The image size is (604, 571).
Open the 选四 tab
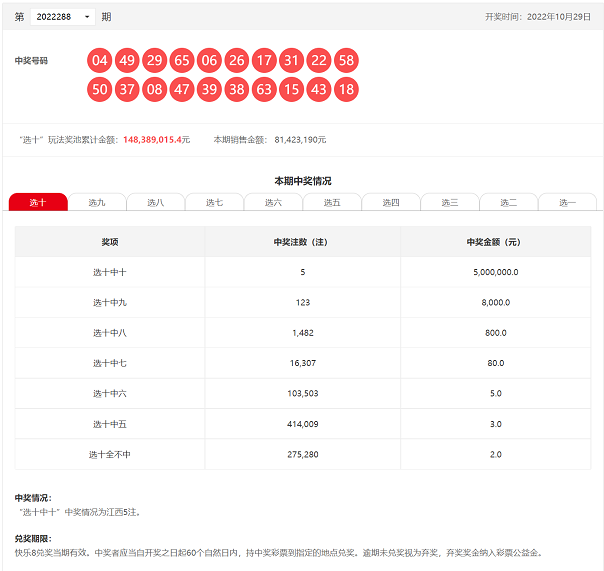click(x=391, y=202)
